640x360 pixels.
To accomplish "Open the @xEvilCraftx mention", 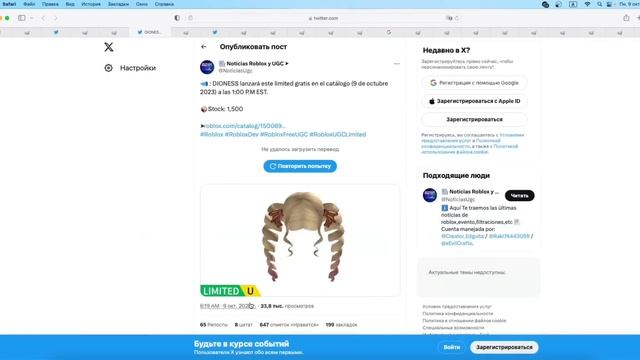I will 457,243.
